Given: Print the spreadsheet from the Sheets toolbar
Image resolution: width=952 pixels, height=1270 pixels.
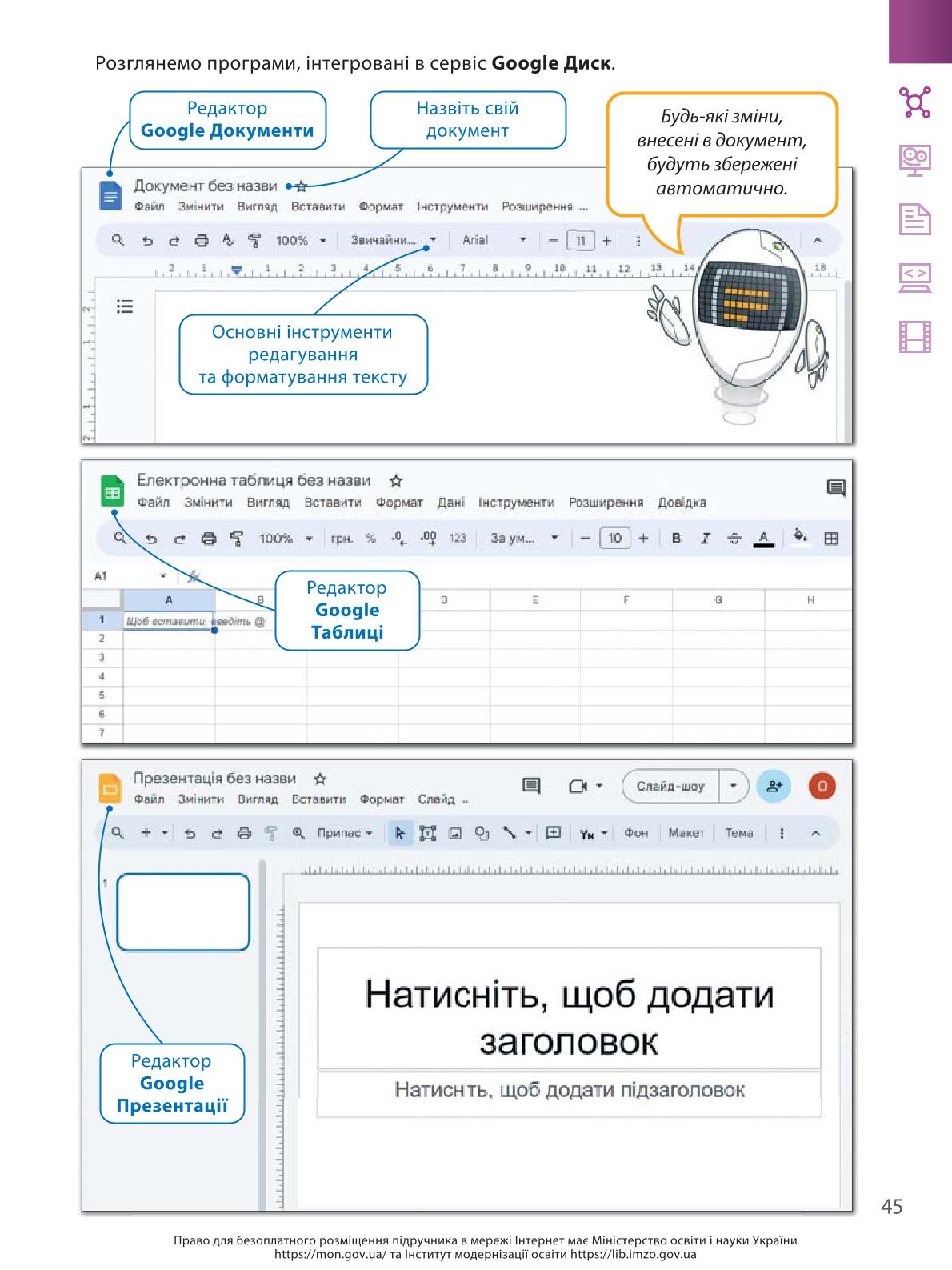Looking at the screenshot, I should tap(209, 539).
